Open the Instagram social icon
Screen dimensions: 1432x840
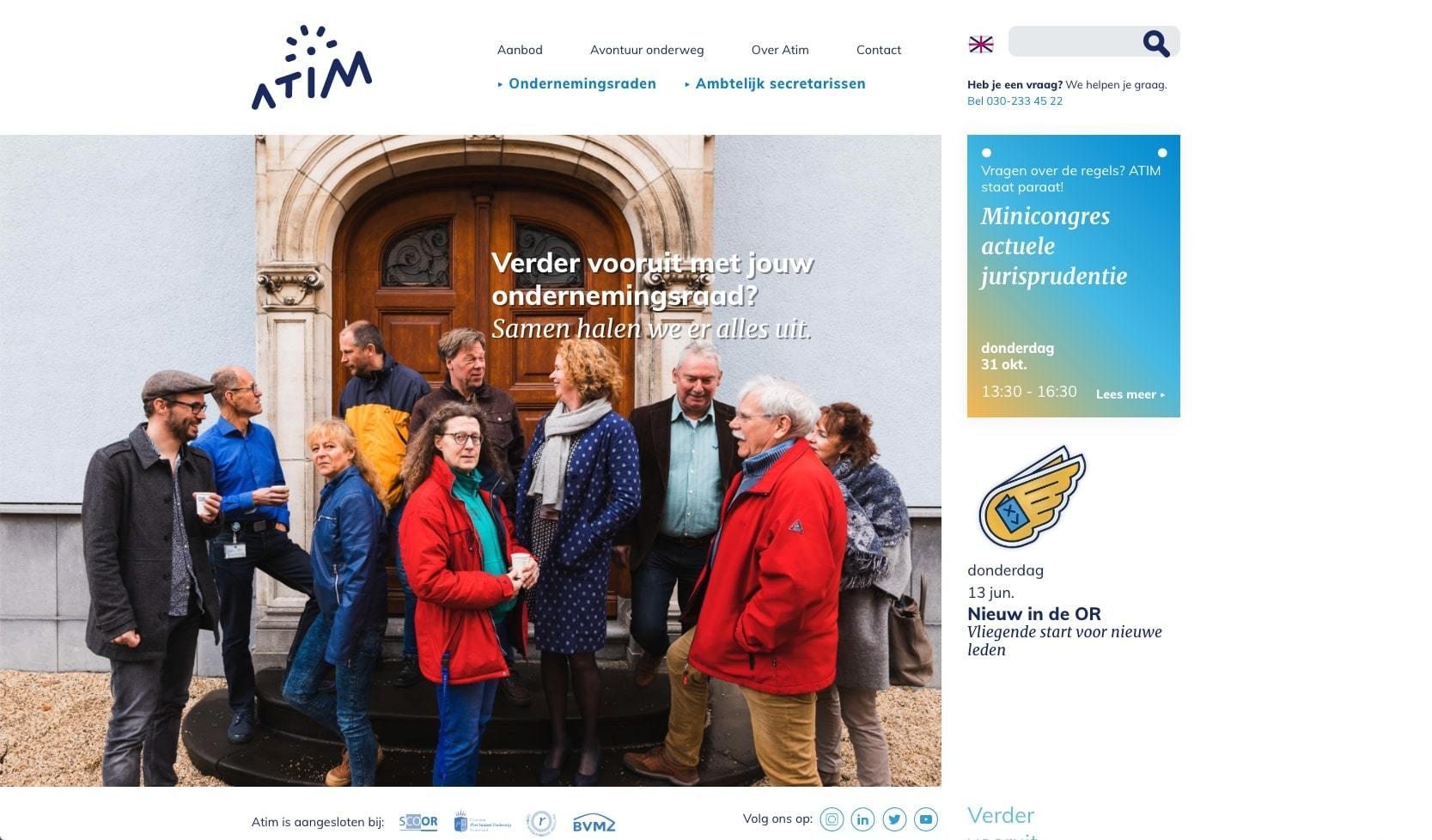coord(832,819)
